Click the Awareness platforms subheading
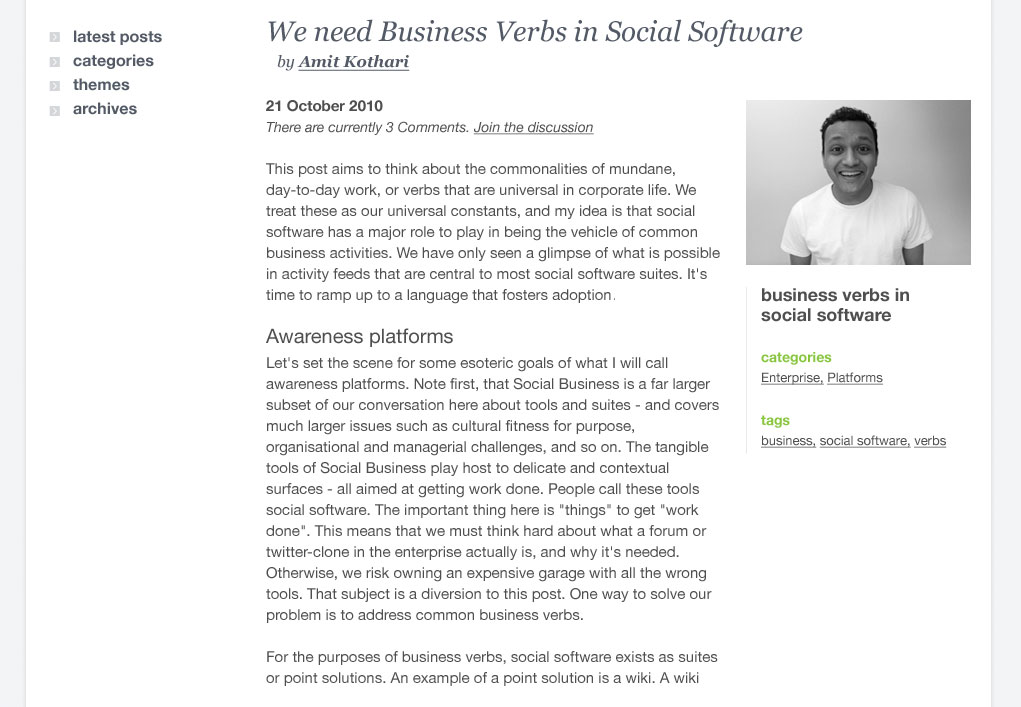 359,337
